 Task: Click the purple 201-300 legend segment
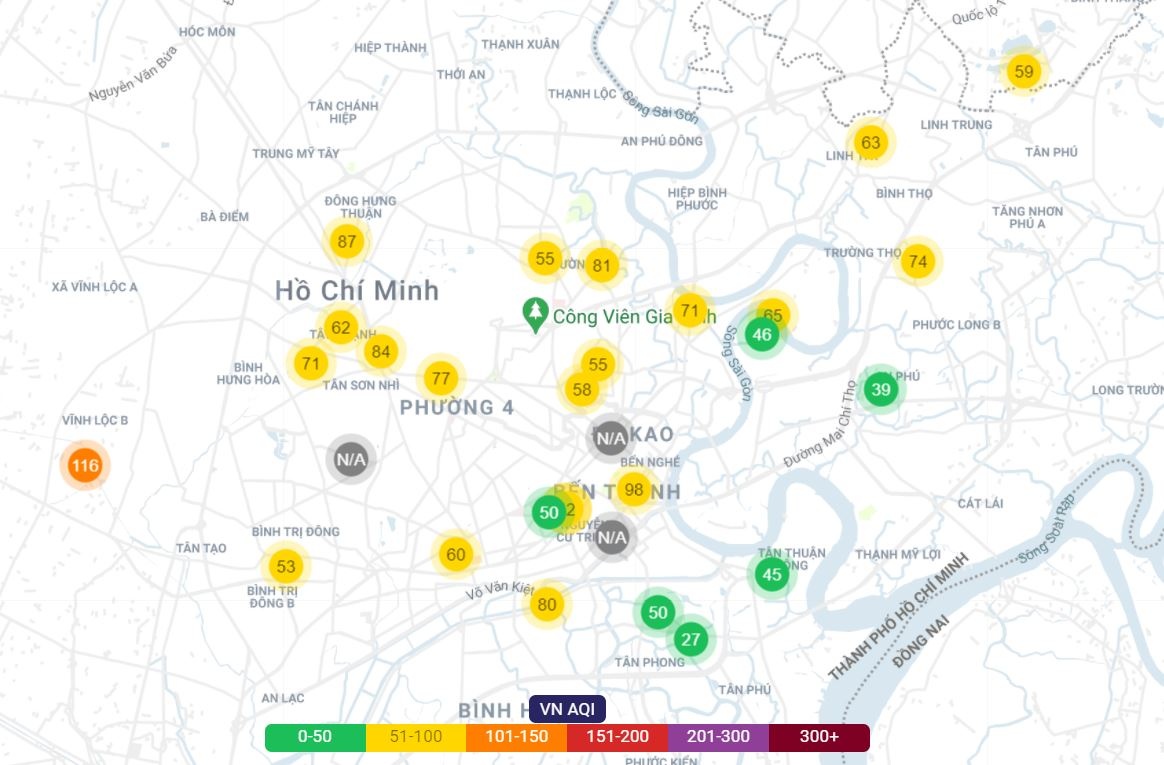coord(718,737)
